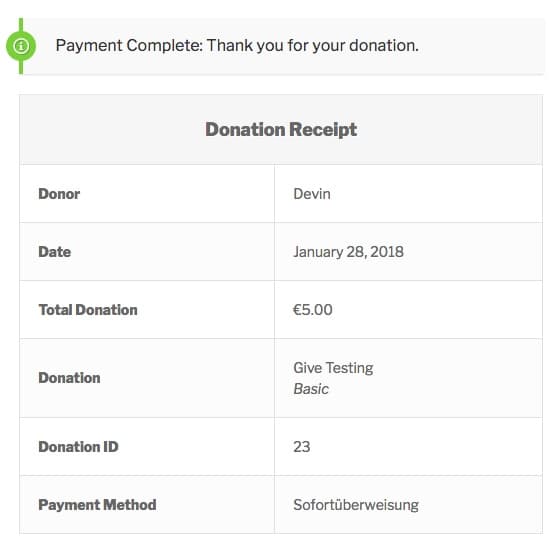Select the date January 28, 2018

point(348,252)
